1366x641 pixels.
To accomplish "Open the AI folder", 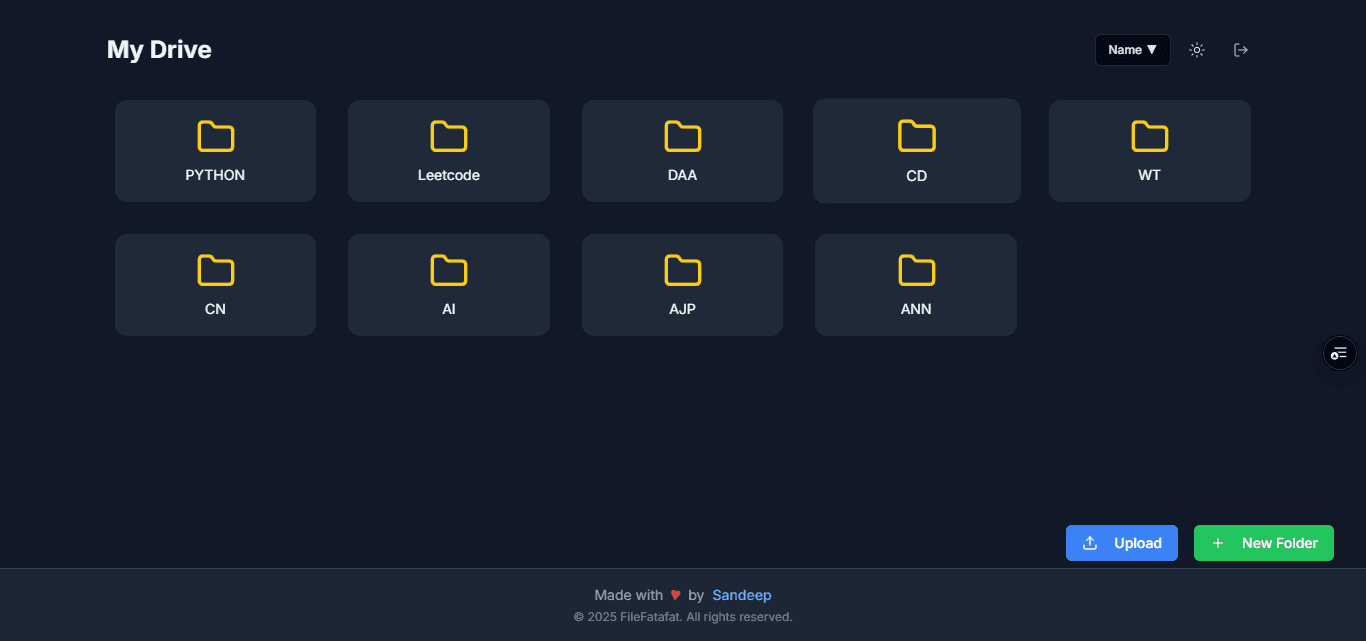I will [x=448, y=284].
